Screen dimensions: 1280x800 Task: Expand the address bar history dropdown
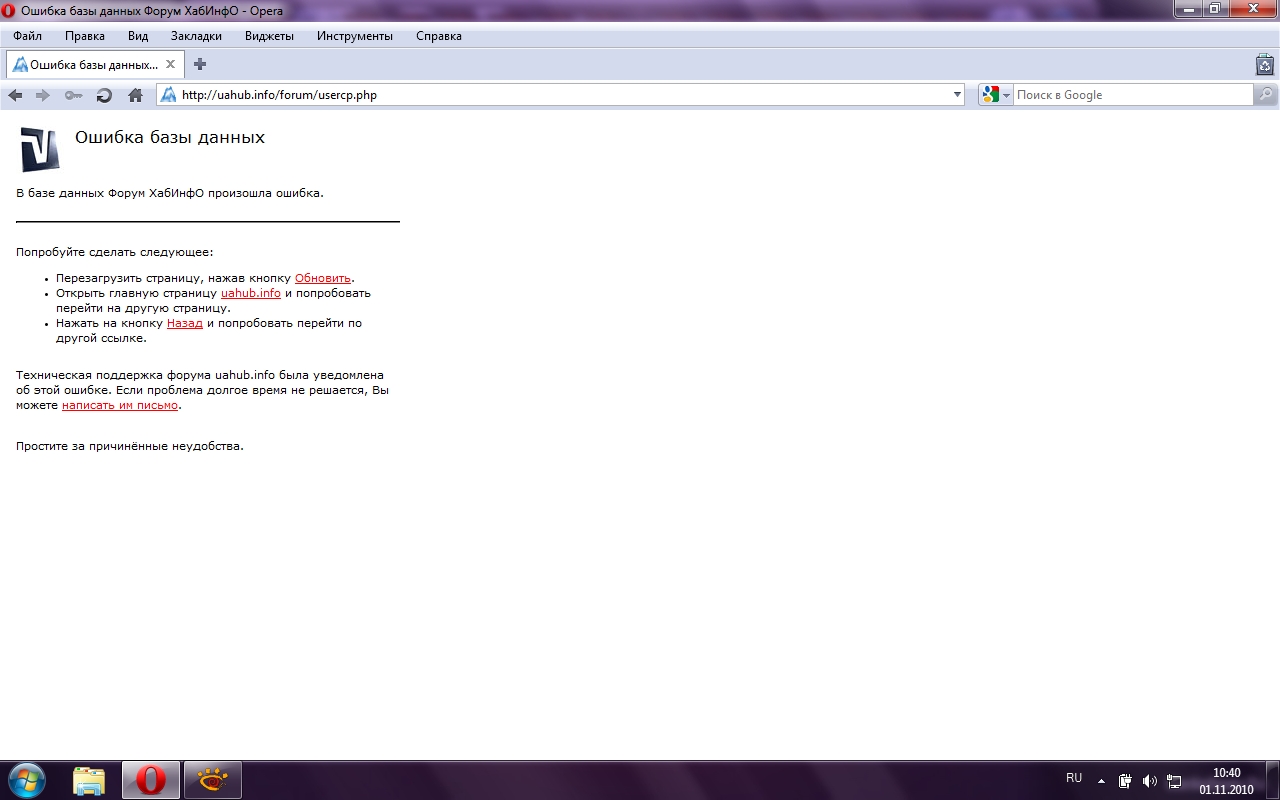point(957,95)
